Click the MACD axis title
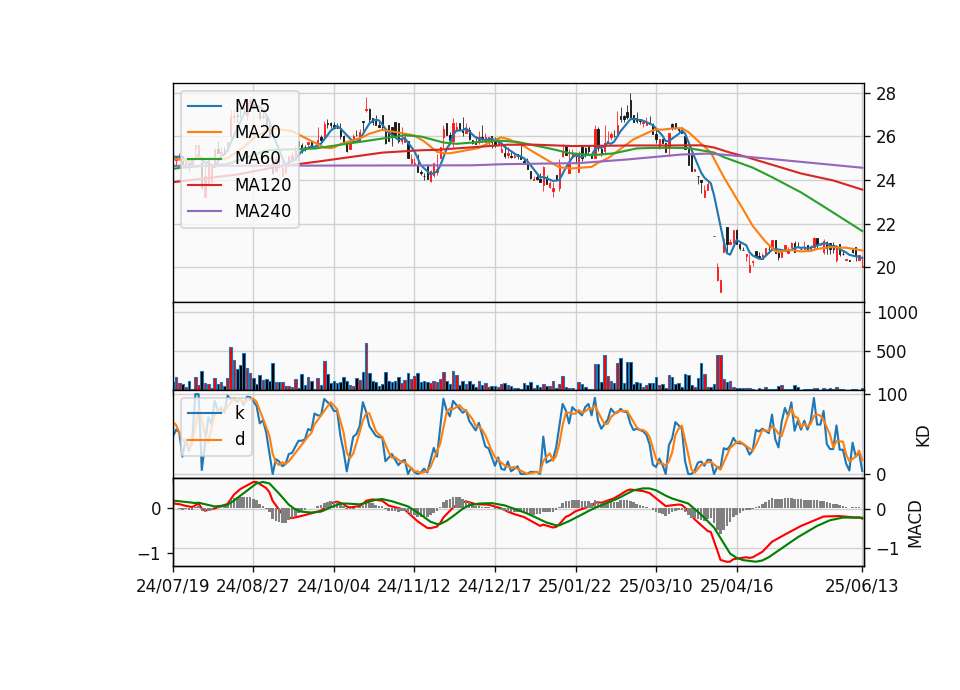Image resolution: width=960 pixels, height=690 pixels. pyautogui.click(x=915, y=524)
